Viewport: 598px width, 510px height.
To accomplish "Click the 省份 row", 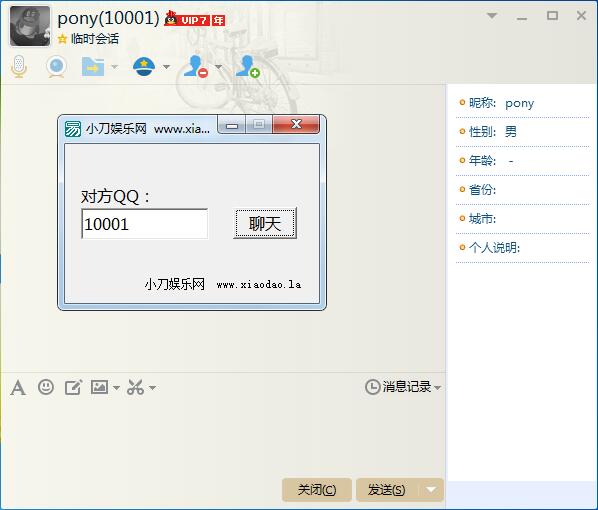I will [522, 190].
